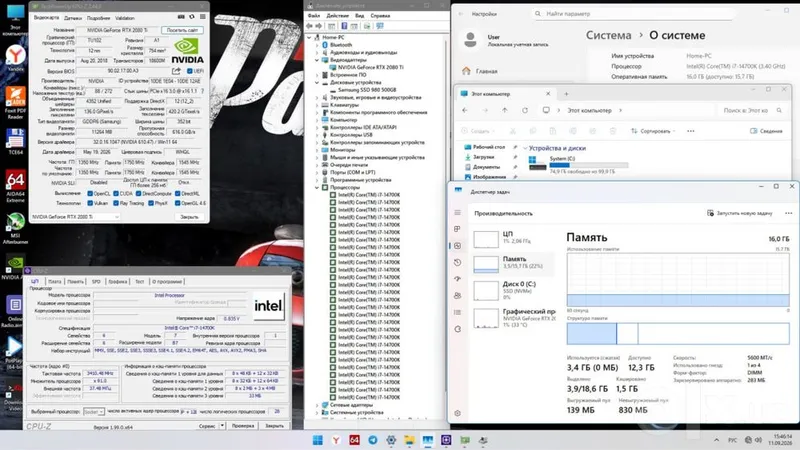Expand the Bluetooth node in Device Manager
800x450 pixels.
tap(317, 45)
